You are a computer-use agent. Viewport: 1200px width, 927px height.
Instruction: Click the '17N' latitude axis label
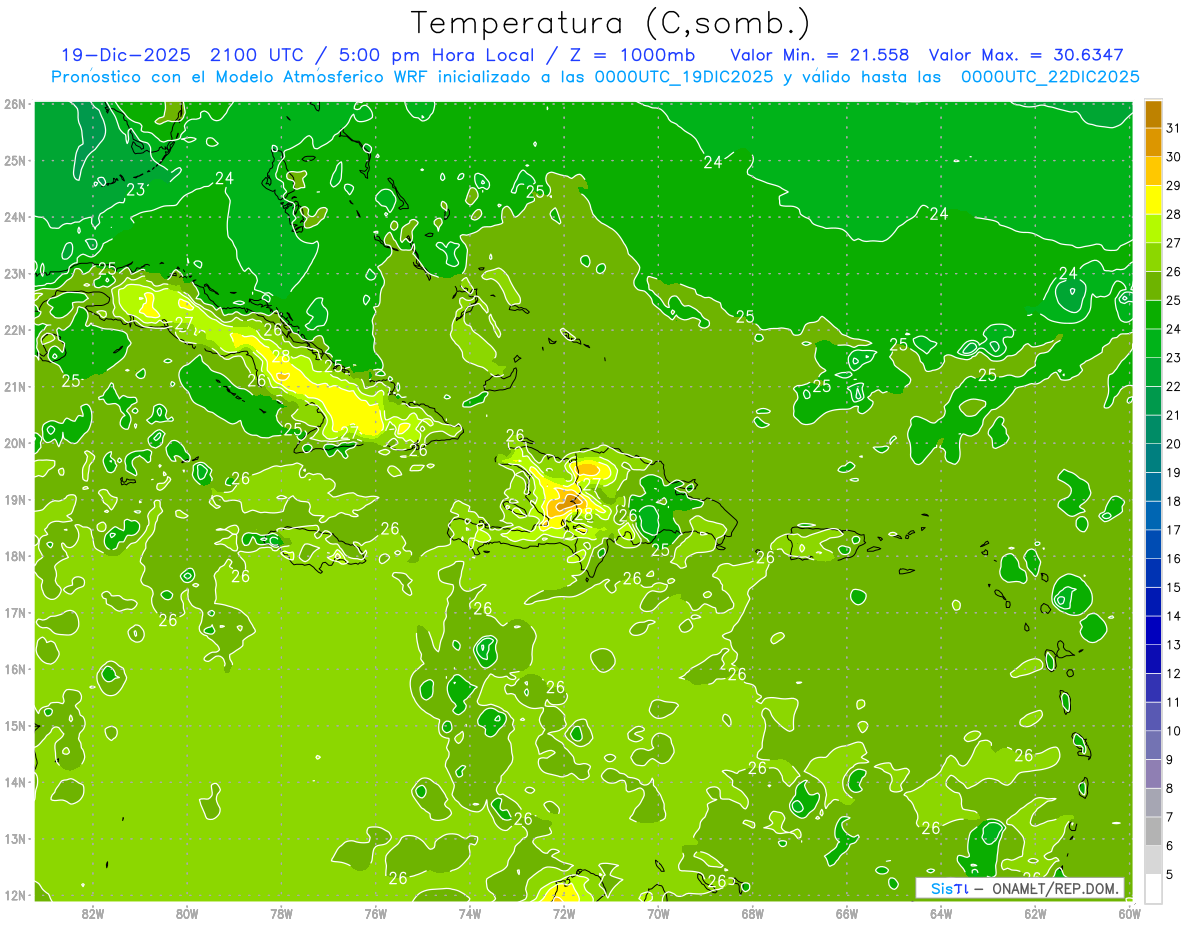15,612
